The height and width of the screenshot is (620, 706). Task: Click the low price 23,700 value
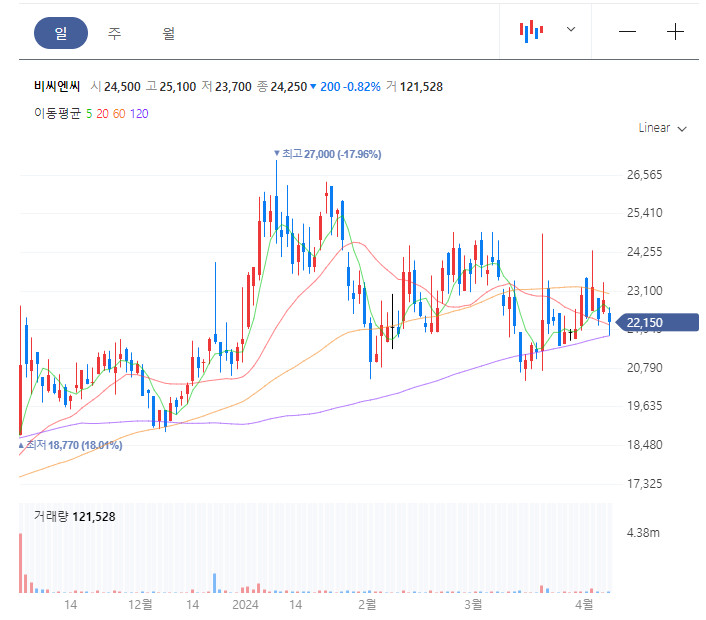(233, 87)
